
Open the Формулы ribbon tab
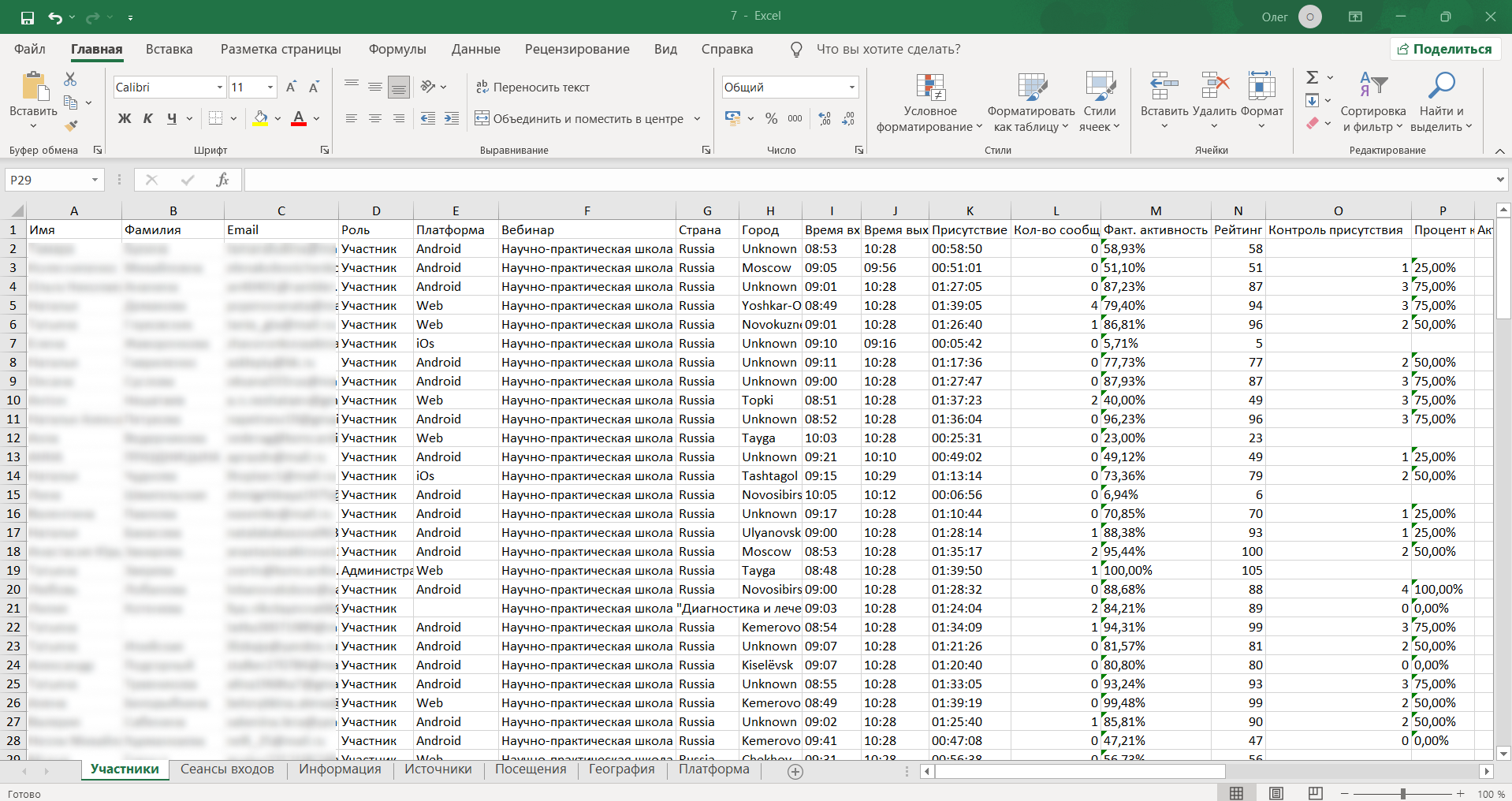[x=397, y=49]
